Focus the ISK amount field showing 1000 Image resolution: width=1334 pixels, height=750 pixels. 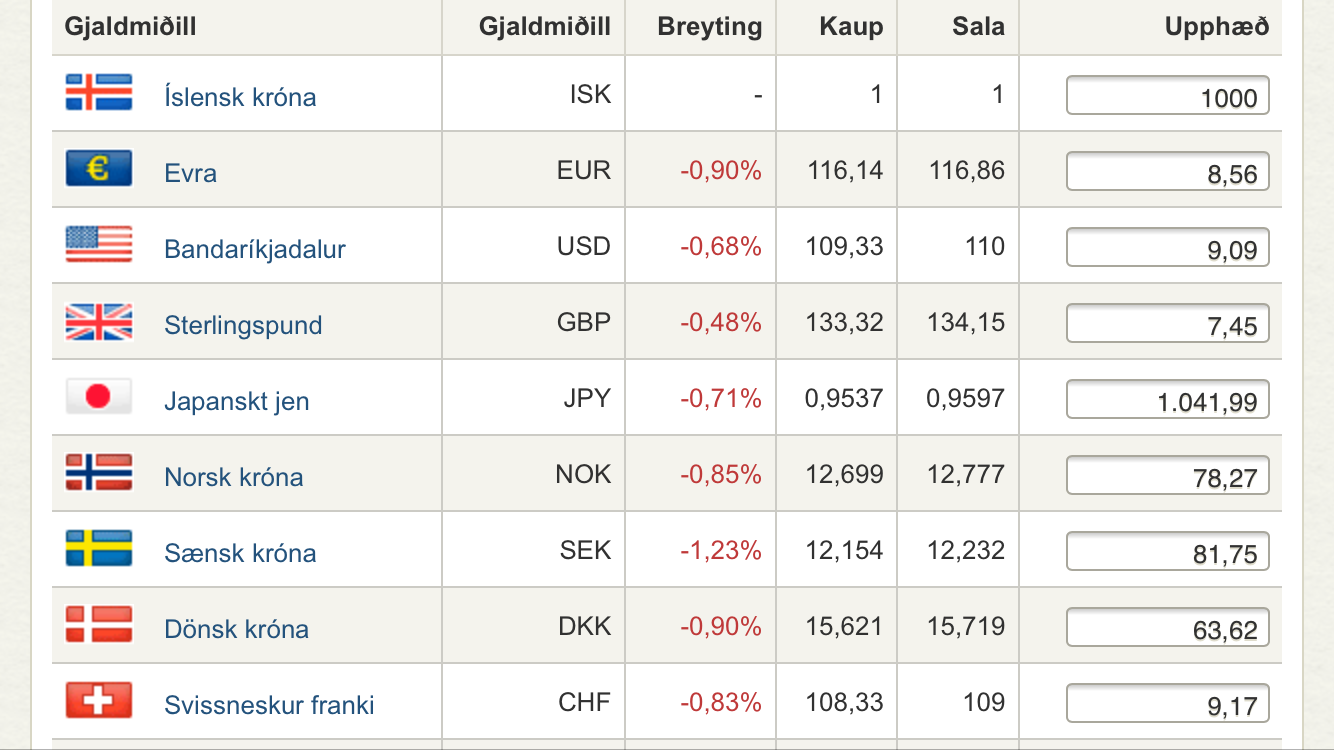click(x=1167, y=96)
